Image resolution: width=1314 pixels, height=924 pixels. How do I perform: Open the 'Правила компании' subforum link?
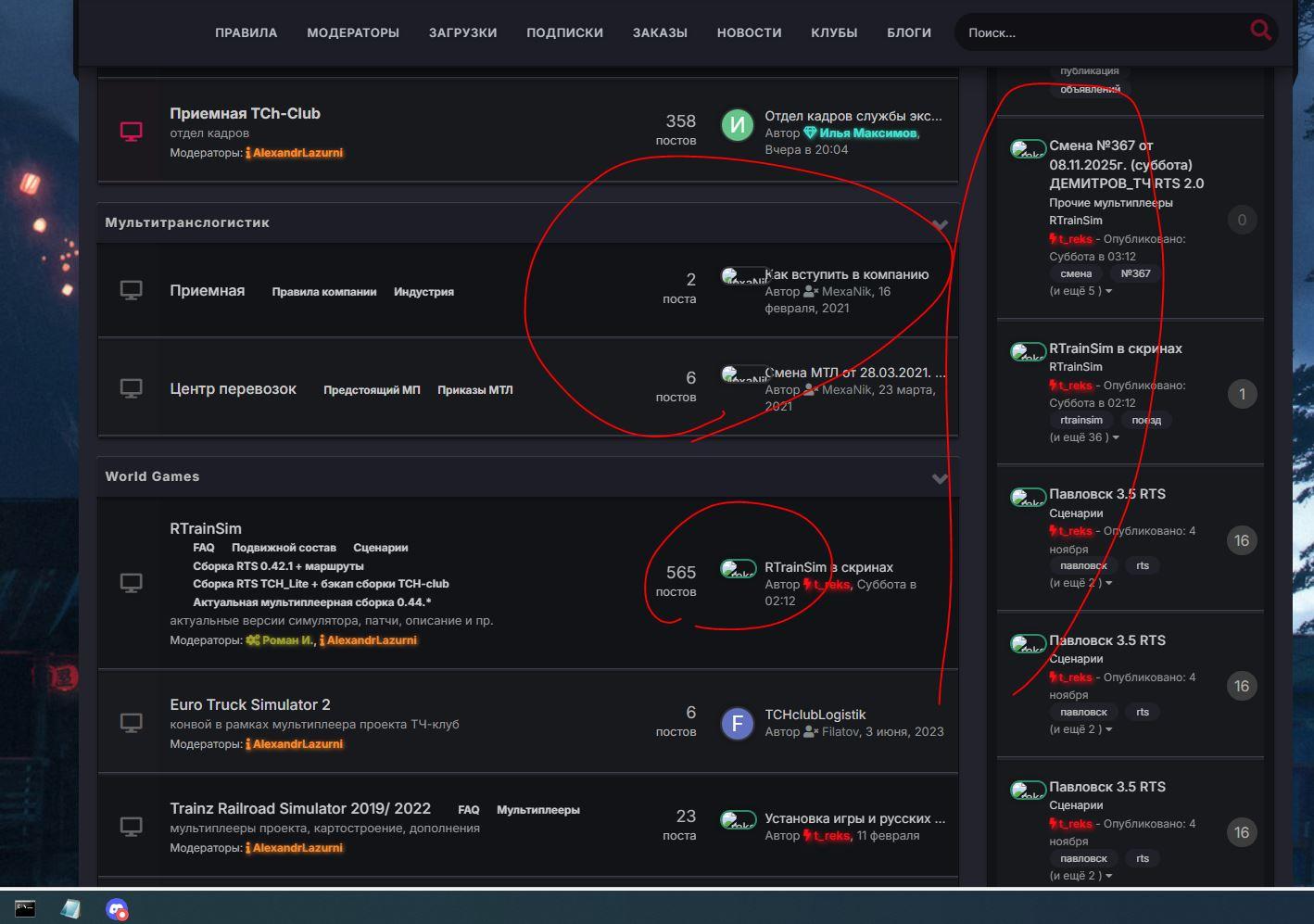coord(323,292)
